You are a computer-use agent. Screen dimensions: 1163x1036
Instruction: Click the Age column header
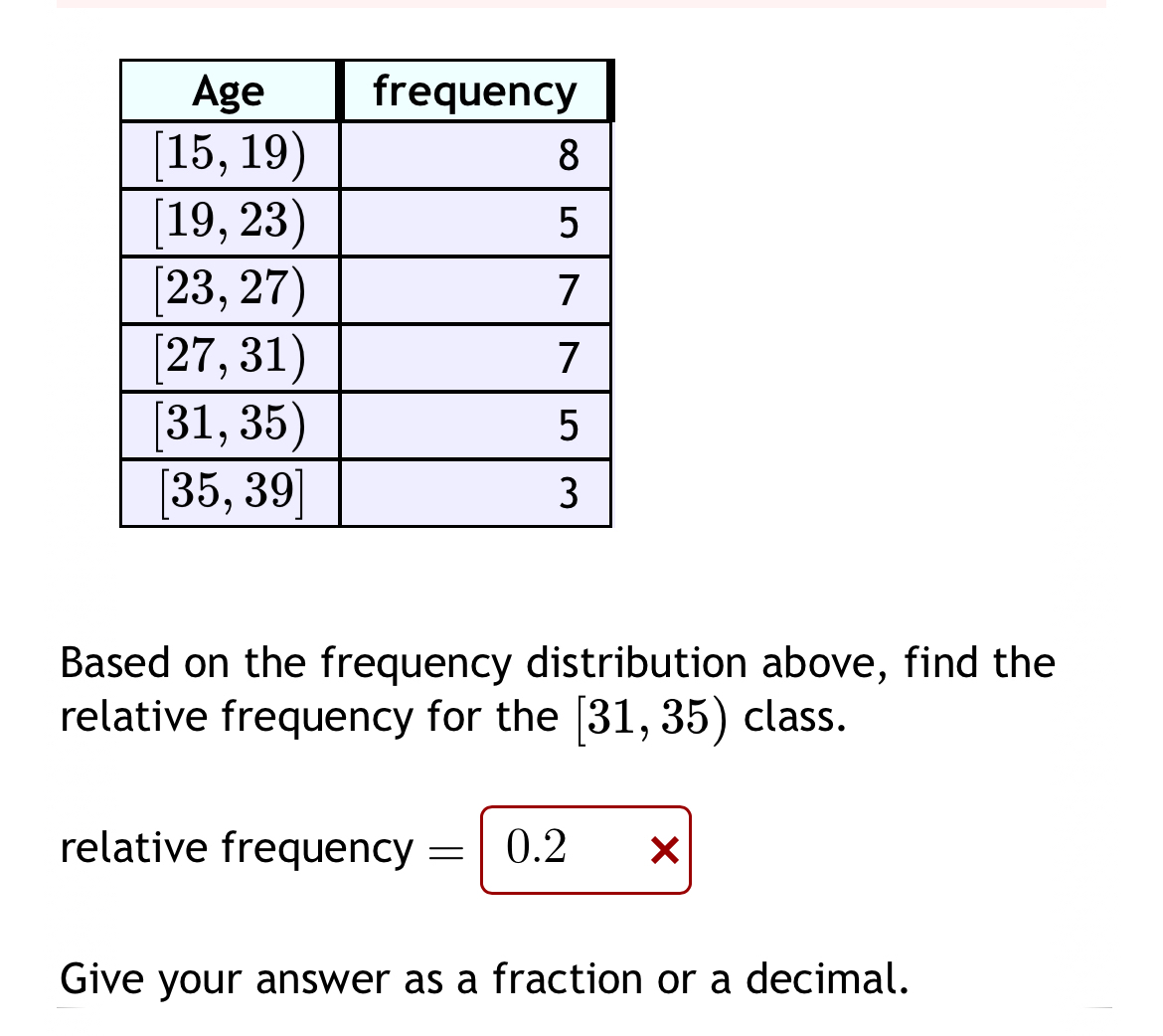pyautogui.click(x=228, y=90)
